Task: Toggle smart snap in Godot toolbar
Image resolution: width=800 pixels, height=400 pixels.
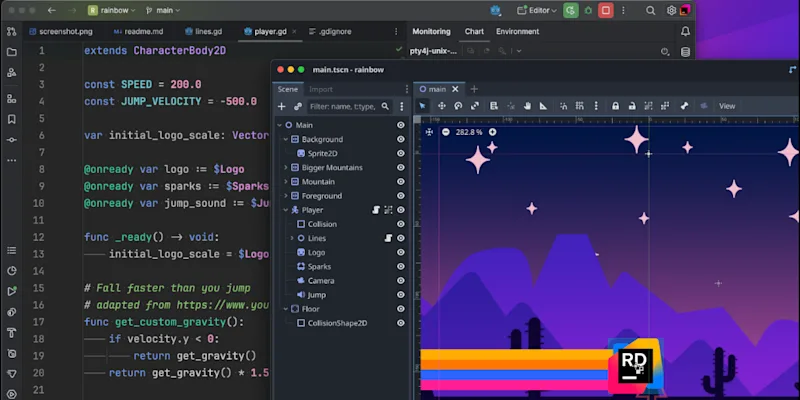Action: pos(563,106)
